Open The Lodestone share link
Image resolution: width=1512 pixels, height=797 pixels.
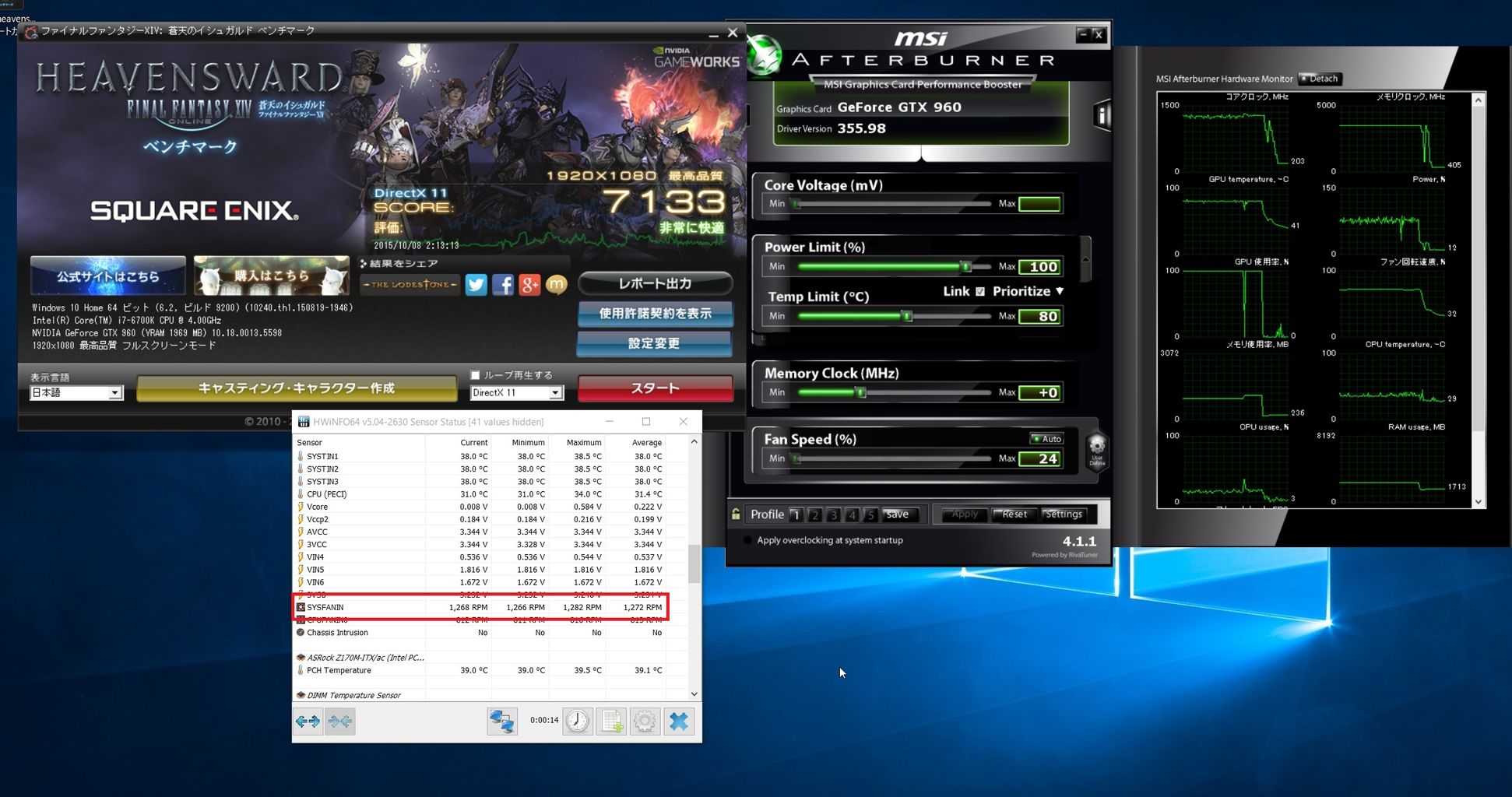(x=410, y=285)
